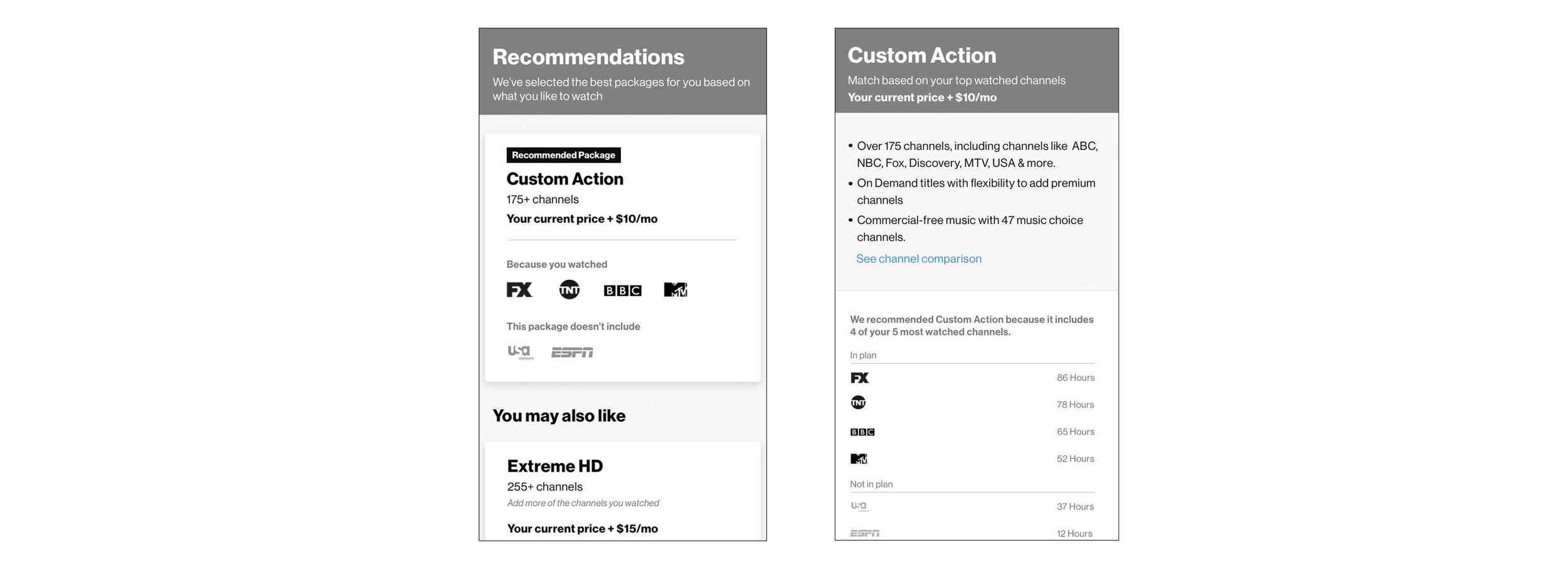Click the We recommended Custom Action explanation text

[972, 326]
